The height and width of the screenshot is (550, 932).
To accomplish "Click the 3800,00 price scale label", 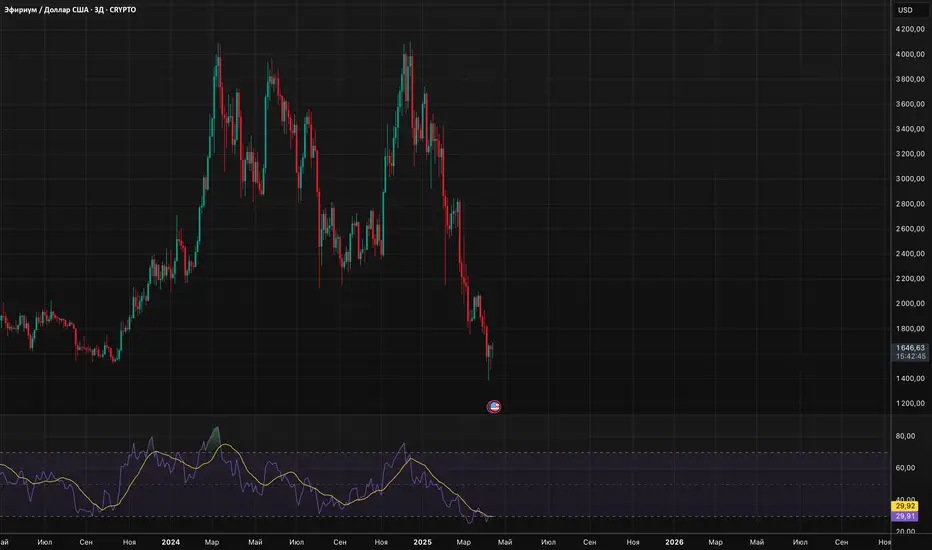I will pyautogui.click(x=910, y=79).
